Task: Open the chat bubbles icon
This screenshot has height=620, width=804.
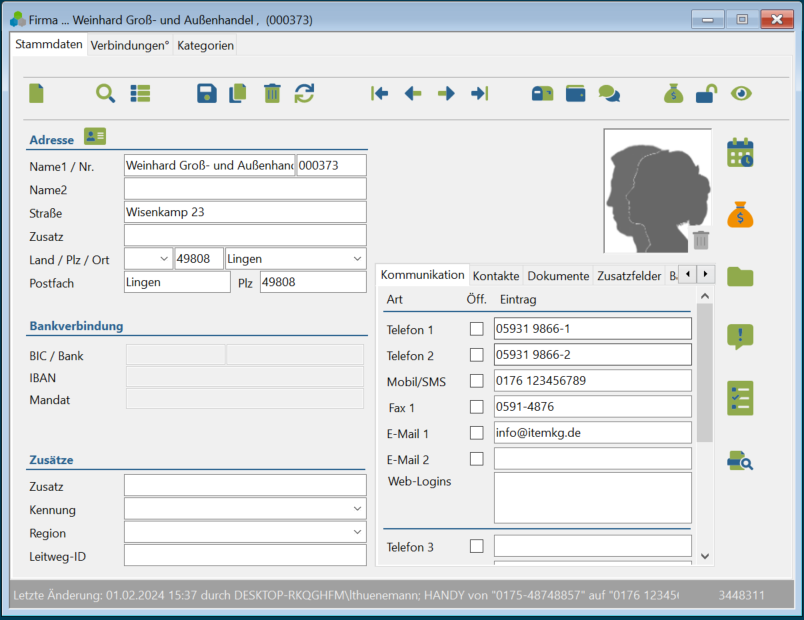Action: pos(609,94)
